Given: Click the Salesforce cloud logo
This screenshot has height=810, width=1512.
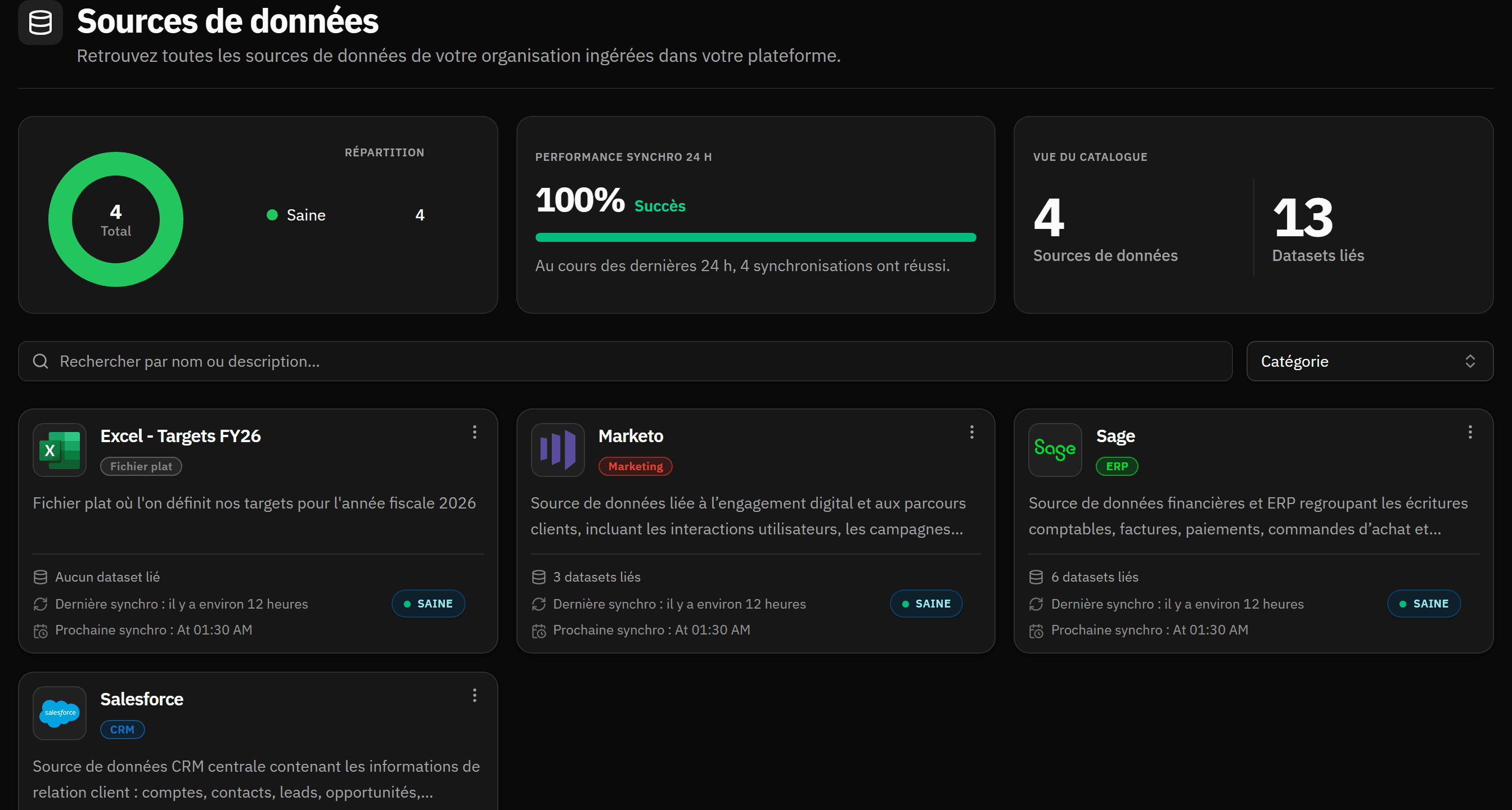Looking at the screenshot, I should pyautogui.click(x=59, y=713).
